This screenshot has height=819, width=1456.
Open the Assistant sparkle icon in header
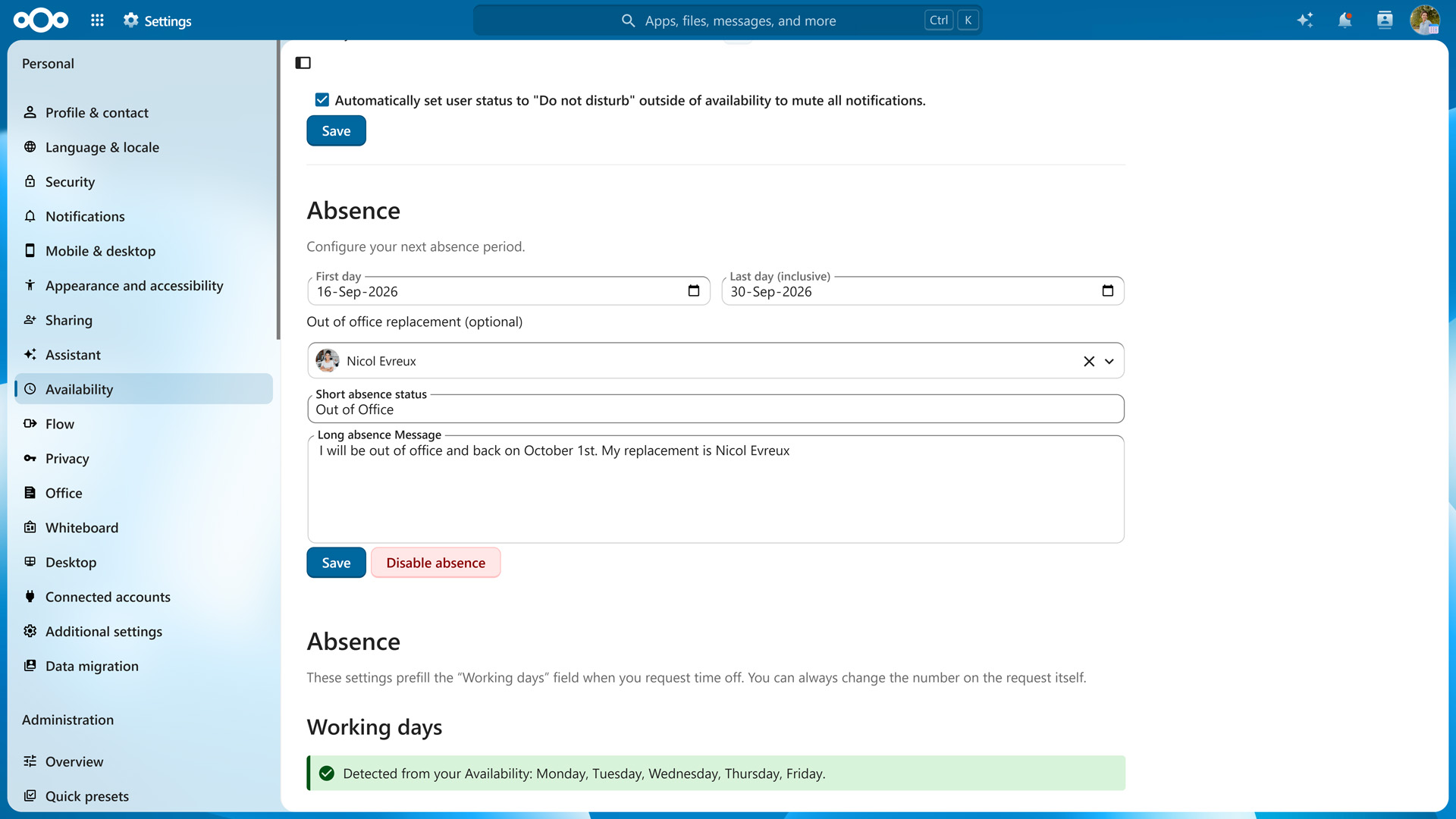(1304, 20)
